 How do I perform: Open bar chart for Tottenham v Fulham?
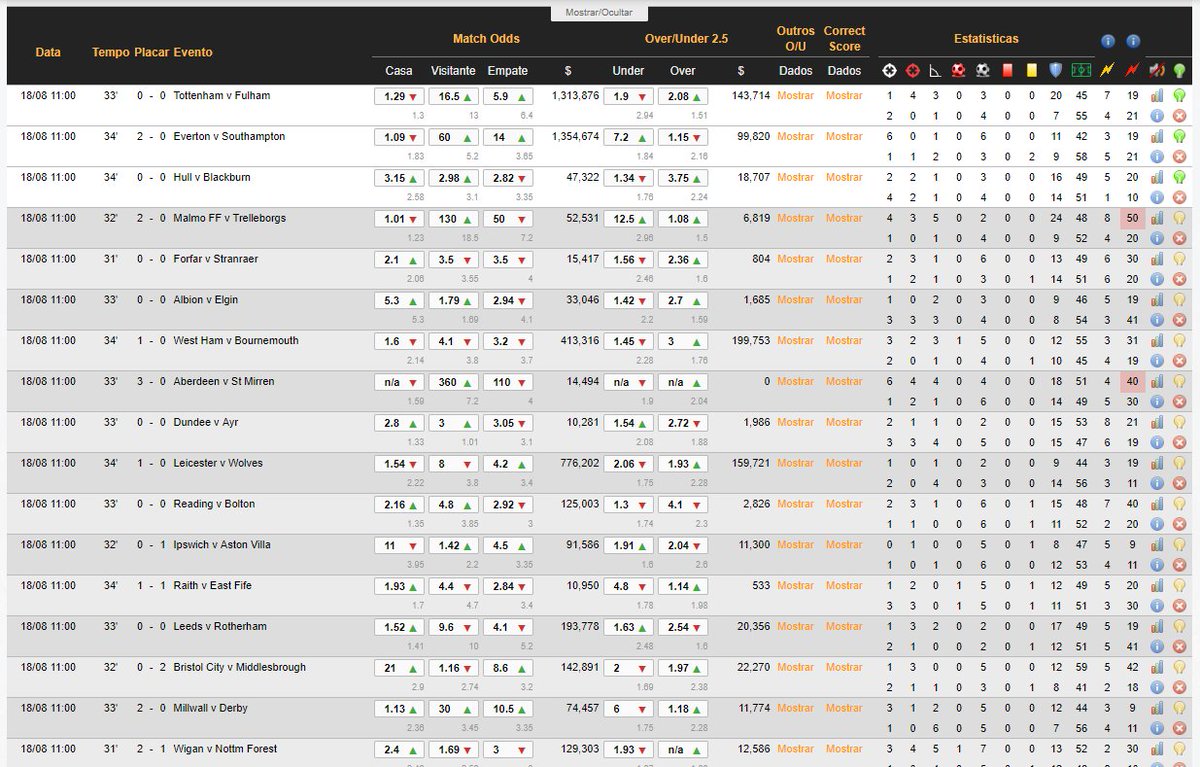pyautogui.click(x=1156, y=96)
